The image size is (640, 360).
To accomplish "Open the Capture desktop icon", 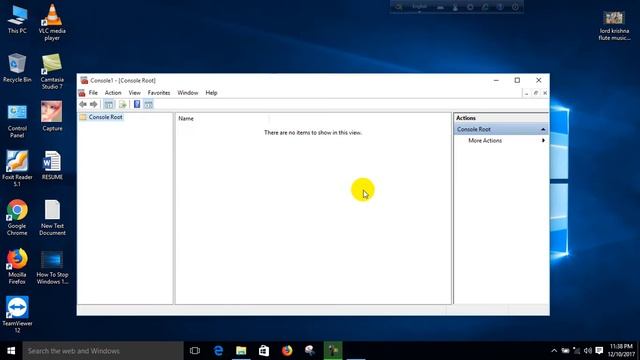I will (52, 117).
